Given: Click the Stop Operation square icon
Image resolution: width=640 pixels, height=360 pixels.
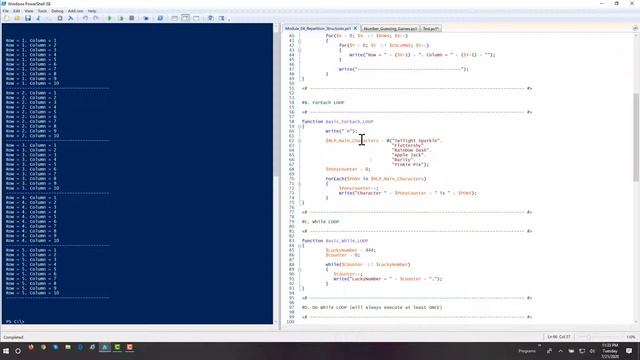Looking at the screenshot, I should coord(131,18).
